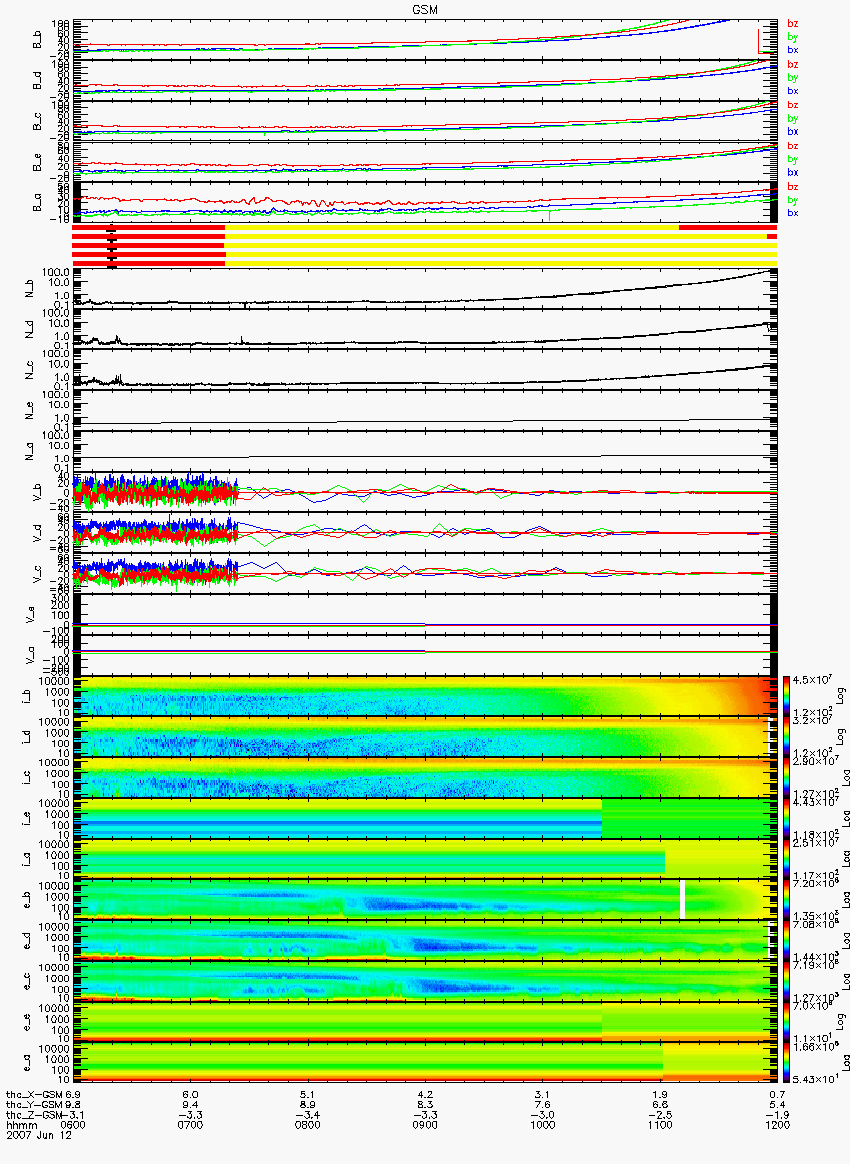Click the 1200 time tick label
850x1164 pixels.
click(777, 1125)
